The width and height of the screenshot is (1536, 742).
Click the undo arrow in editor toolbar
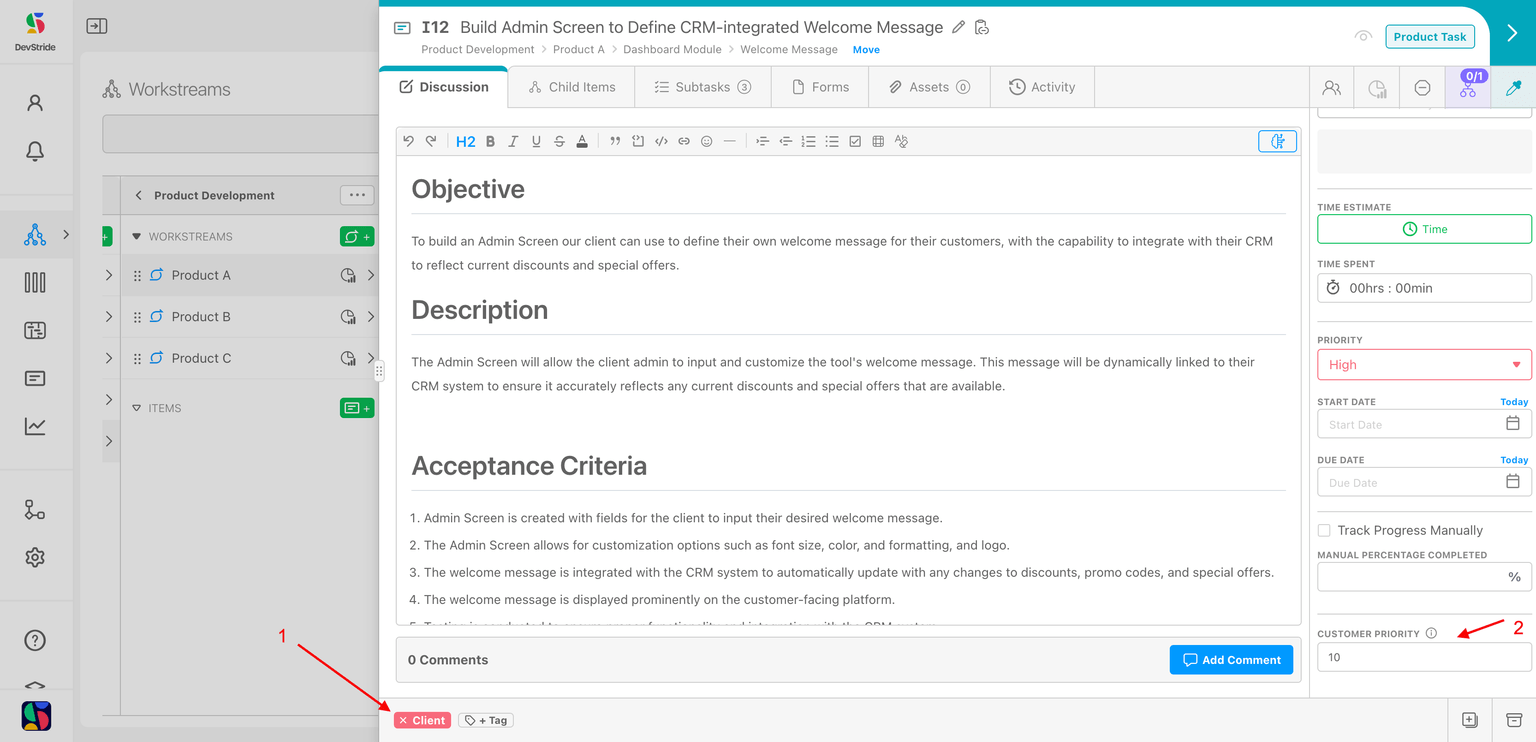coord(408,142)
